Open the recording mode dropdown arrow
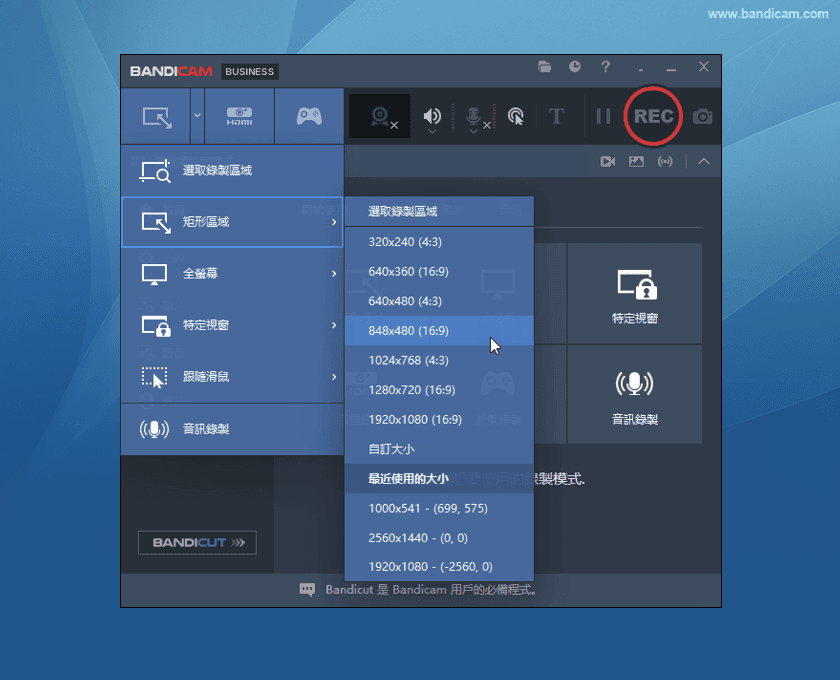 tap(197, 116)
